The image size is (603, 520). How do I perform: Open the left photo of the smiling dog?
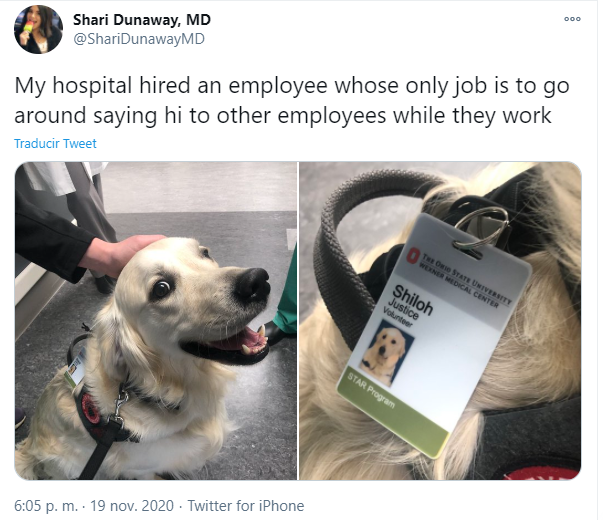pyautogui.click(x=156, y=320)
